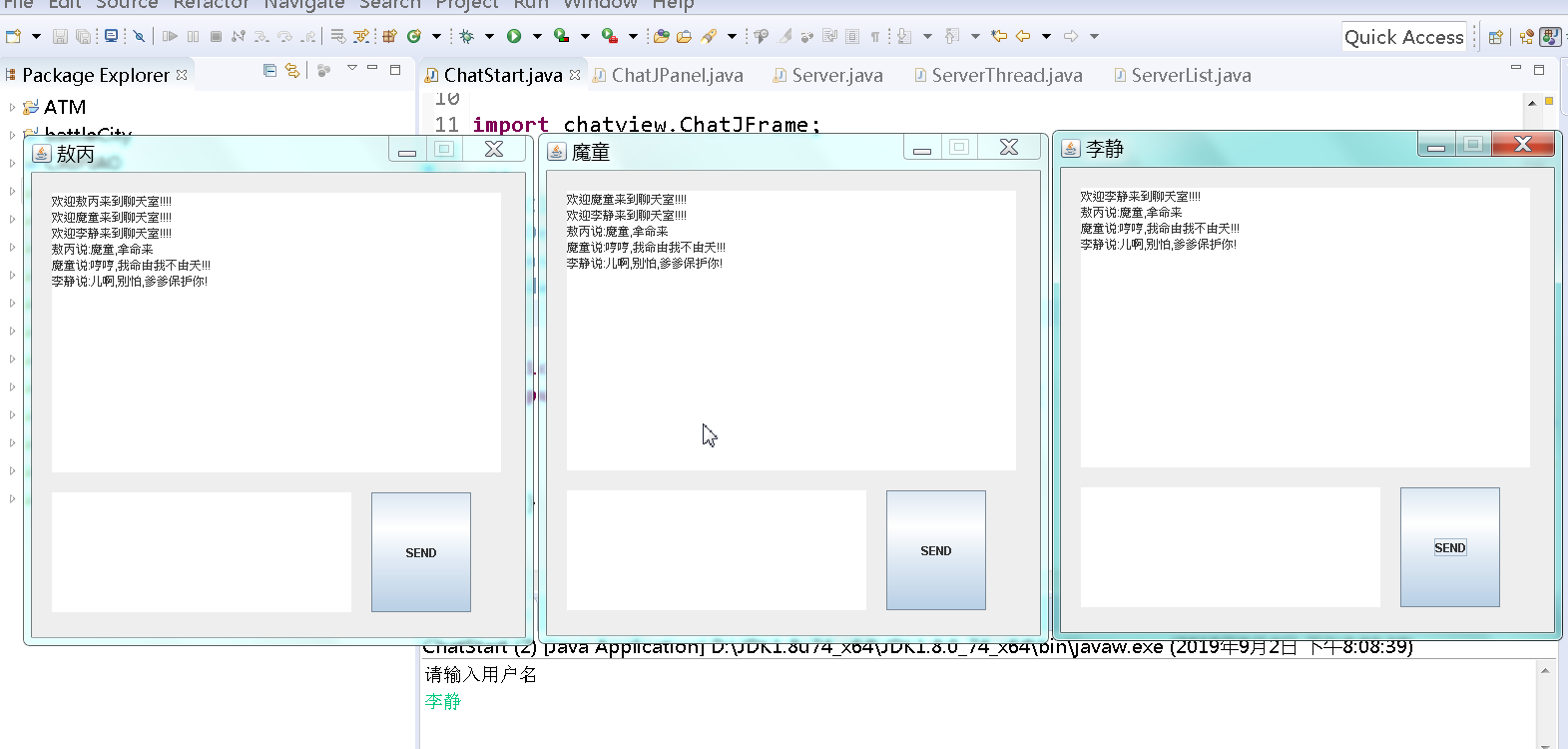This screenshot has height=749, width=1568.
Task: Open the New Java Class icon
Action: click(x=414, y=36)
